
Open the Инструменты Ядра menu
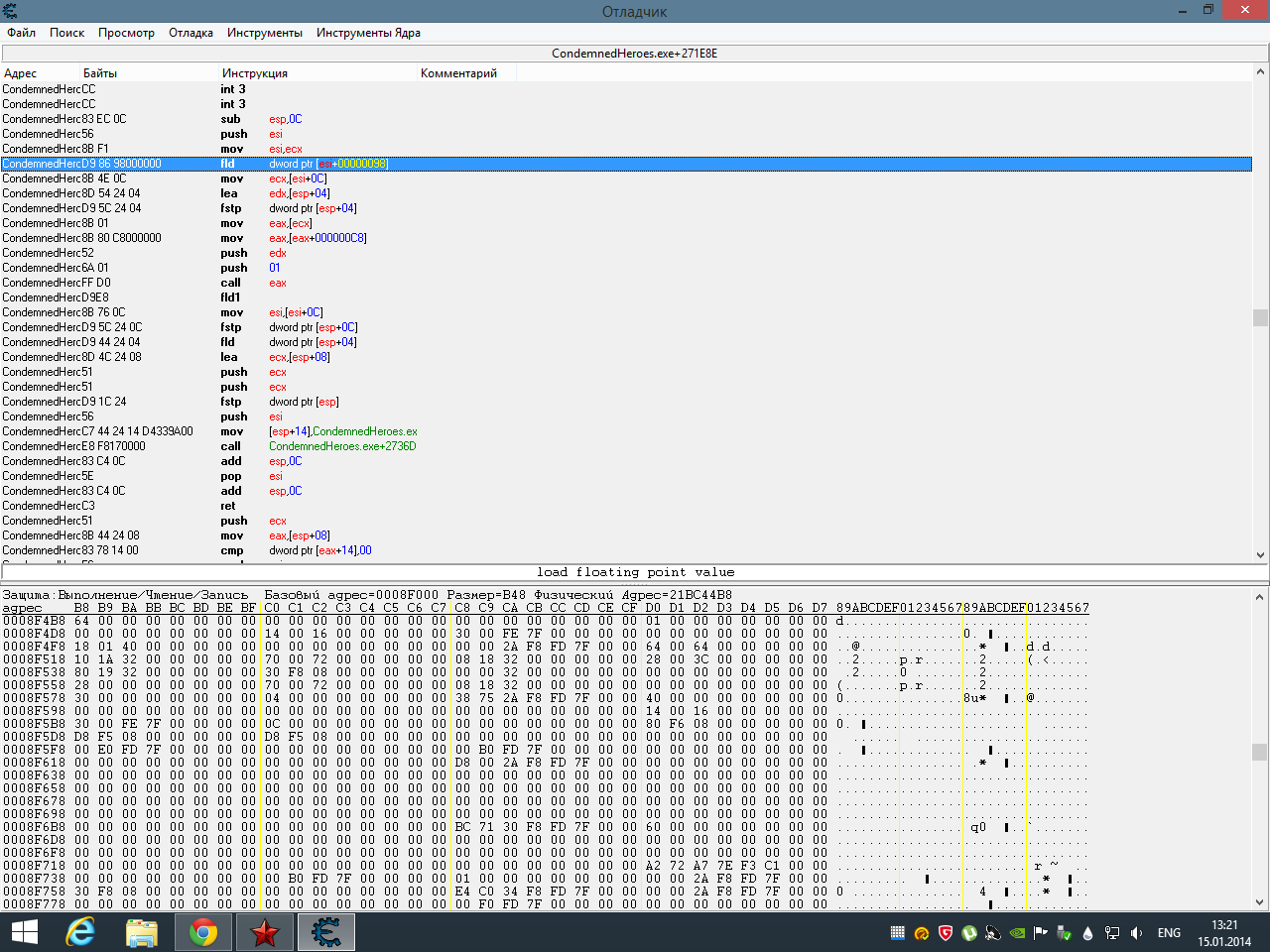pyautogui.click(x=367, y=32)
